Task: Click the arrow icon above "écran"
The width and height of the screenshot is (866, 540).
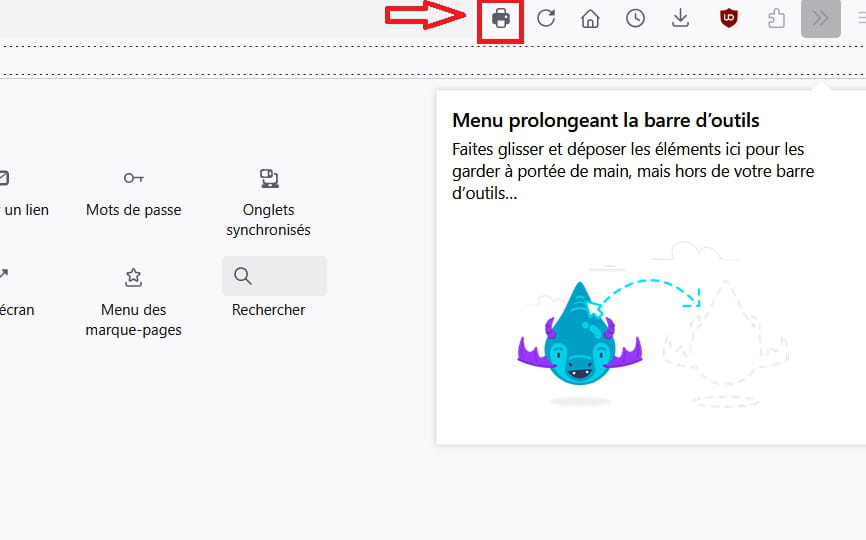Action: (x=3, y=275)
